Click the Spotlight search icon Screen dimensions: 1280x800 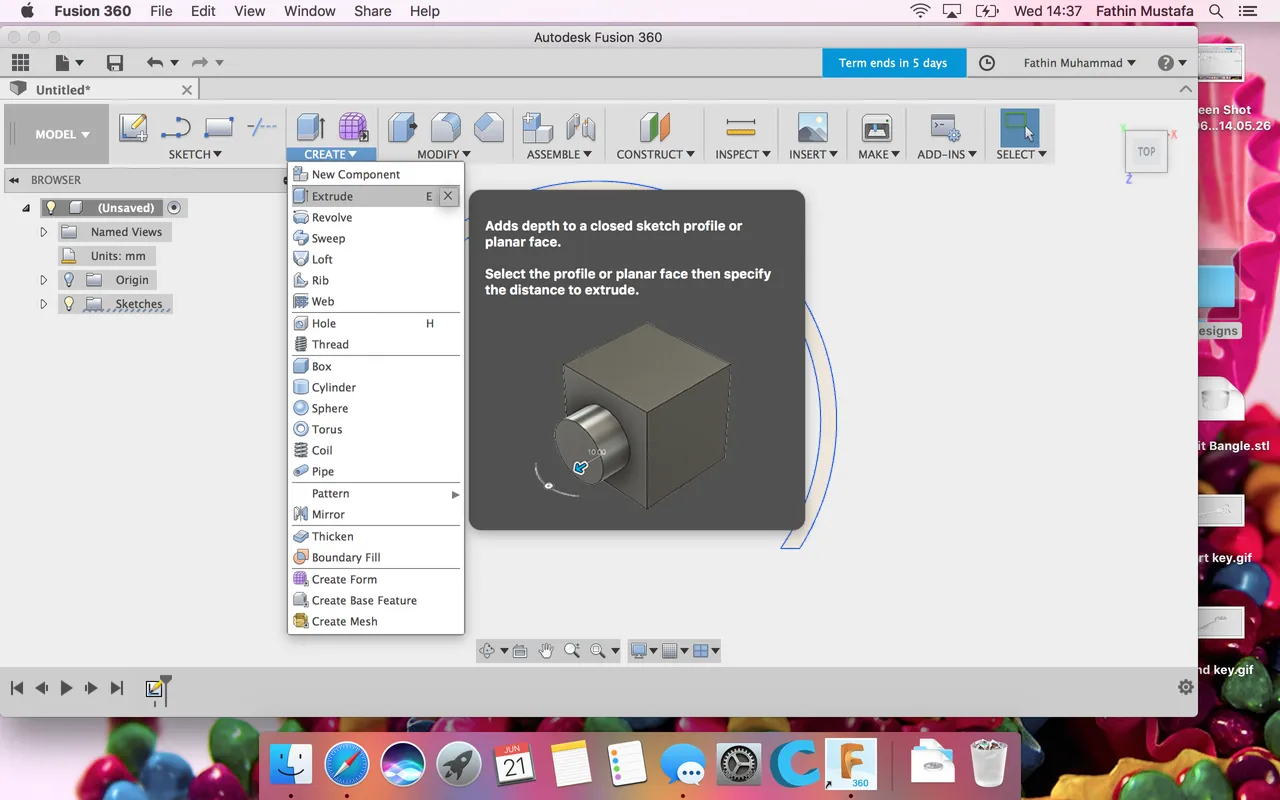tap(1216, 11)
